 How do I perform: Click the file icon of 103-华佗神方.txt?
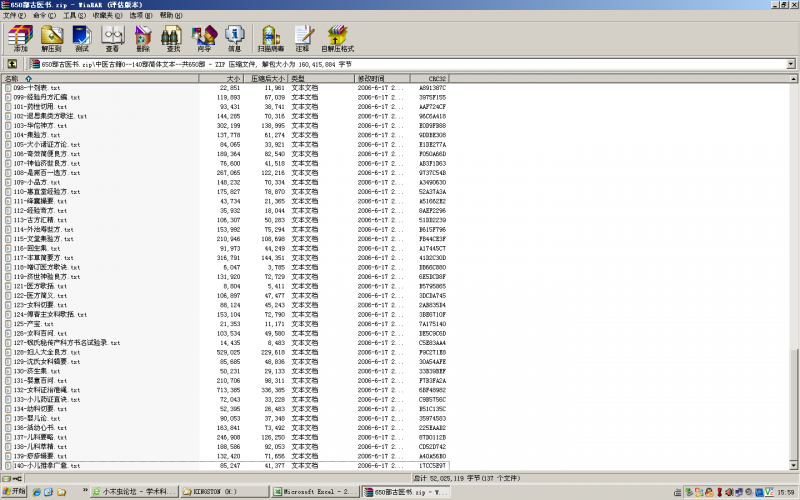point(8,126)
